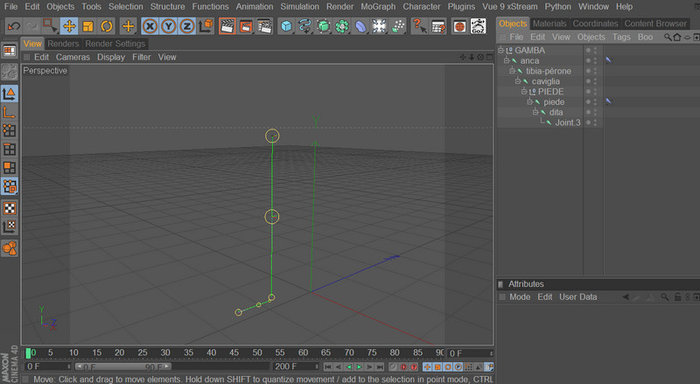The image size is (700, 384).
Task: Switch to the Render Settings tab
Action: [x=115, y=44]
